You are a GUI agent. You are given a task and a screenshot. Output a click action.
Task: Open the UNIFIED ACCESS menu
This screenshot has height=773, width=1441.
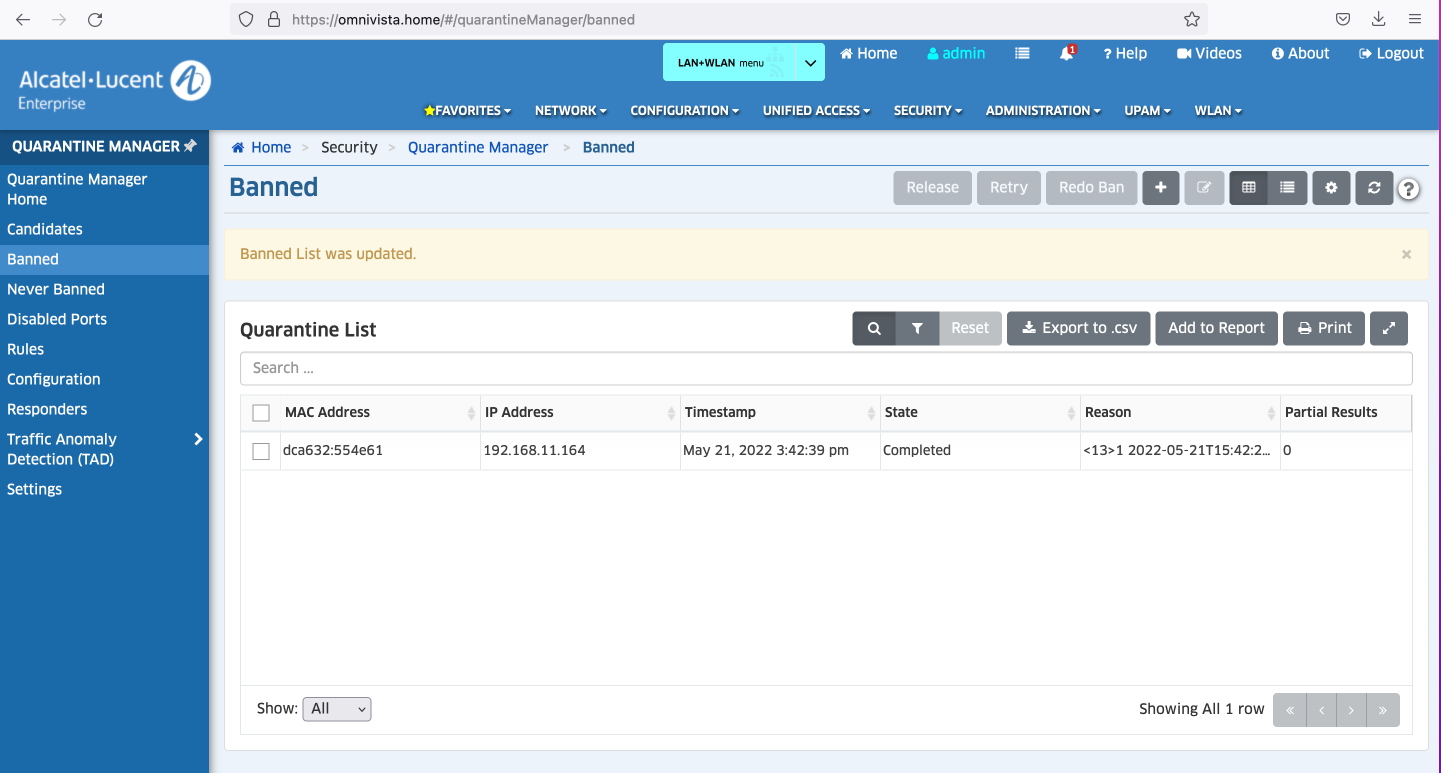pos(816,111)
